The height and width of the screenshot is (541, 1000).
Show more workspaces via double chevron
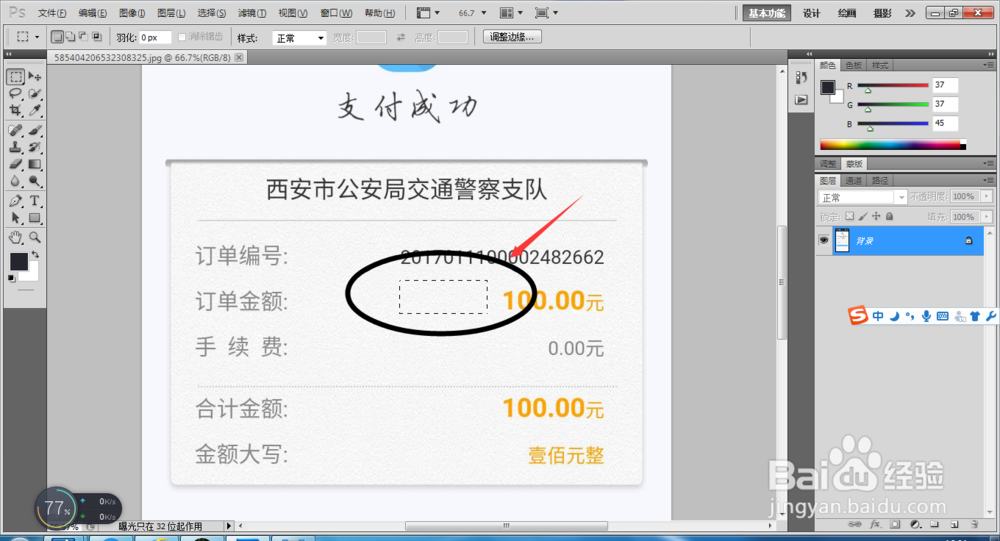point(910,13)
